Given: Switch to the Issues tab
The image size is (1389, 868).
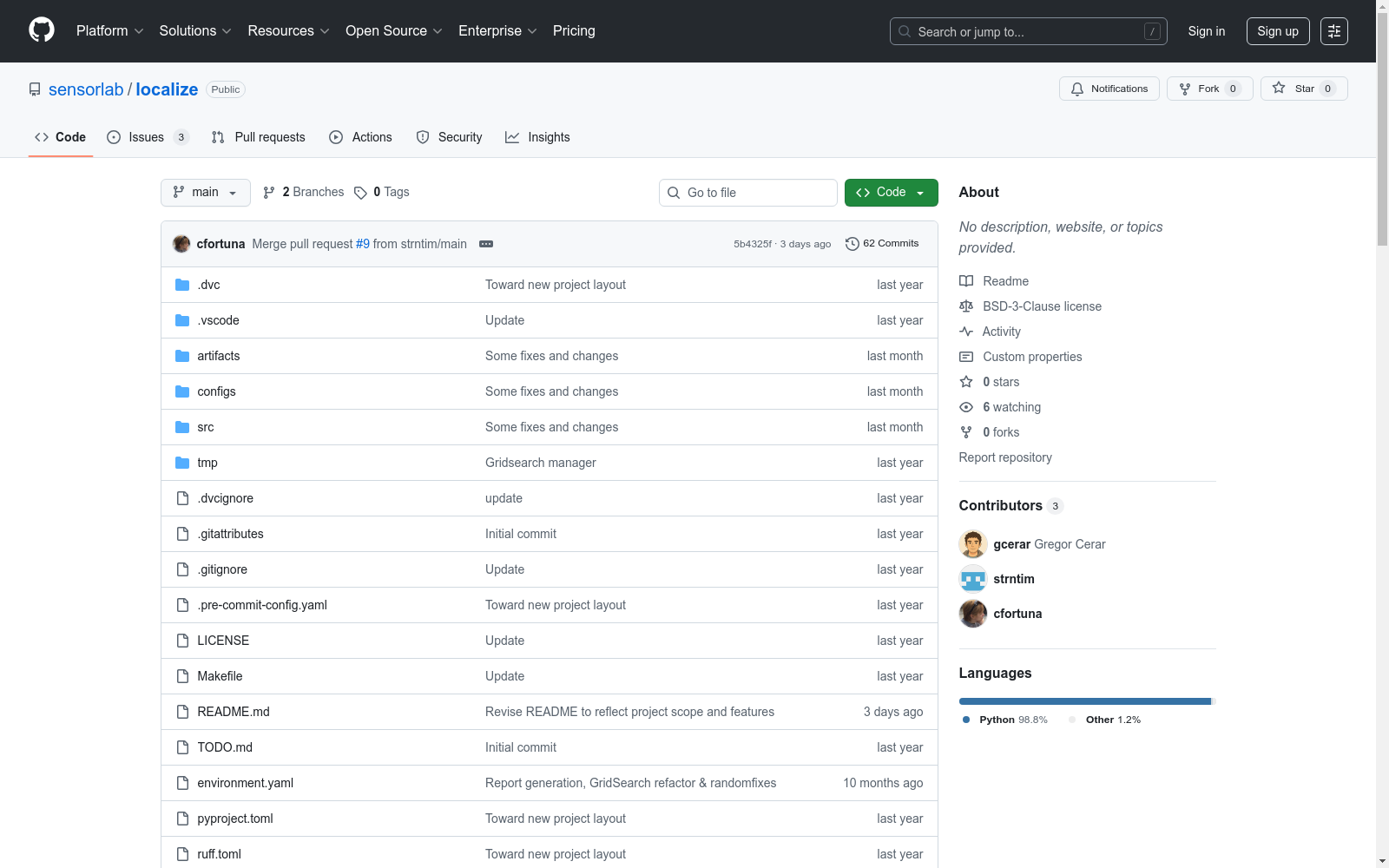Looking at the screenshot, I should 148,137.
